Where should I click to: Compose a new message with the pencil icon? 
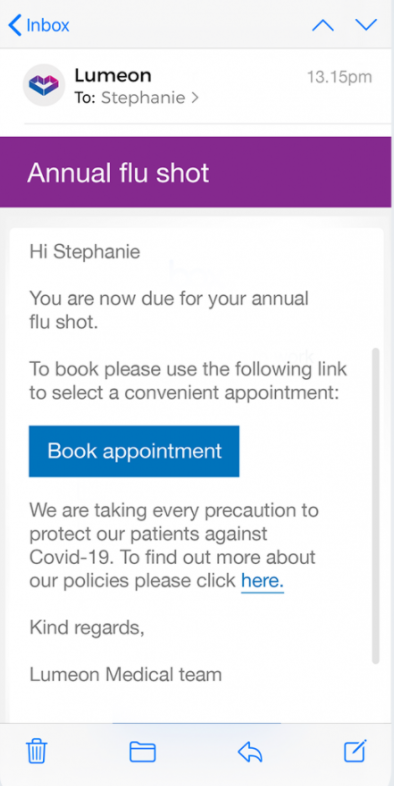[355, 751]
